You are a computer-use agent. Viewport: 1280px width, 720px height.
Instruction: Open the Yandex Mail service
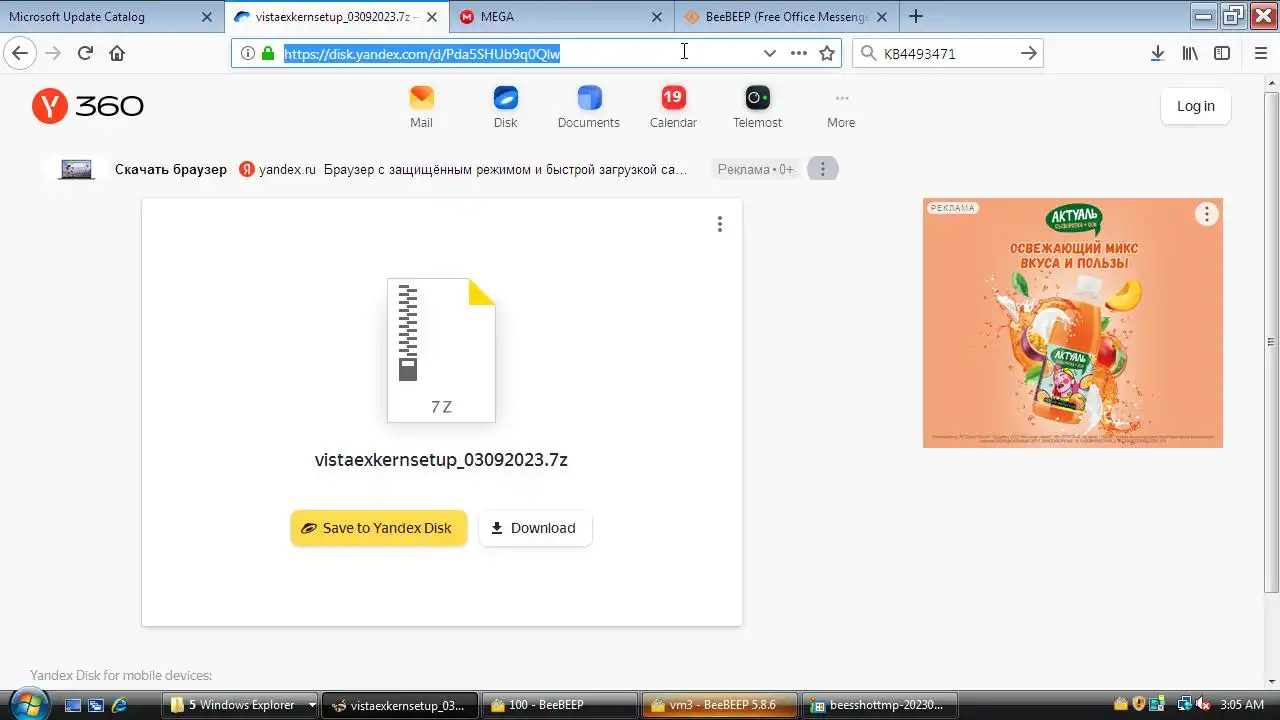coord(421,107)
